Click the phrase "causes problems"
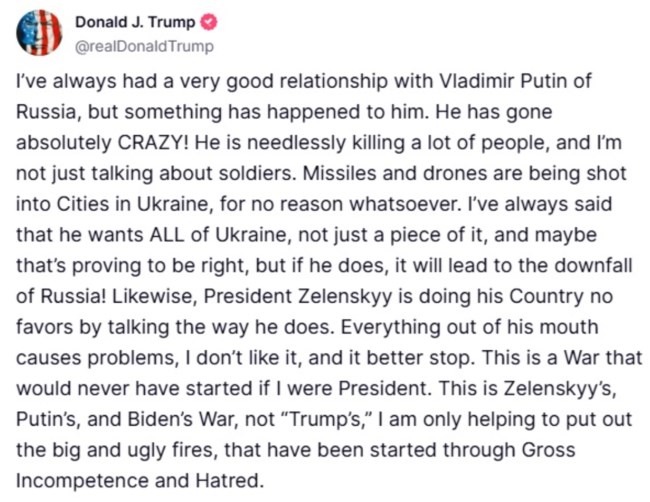 pos(83,353)
